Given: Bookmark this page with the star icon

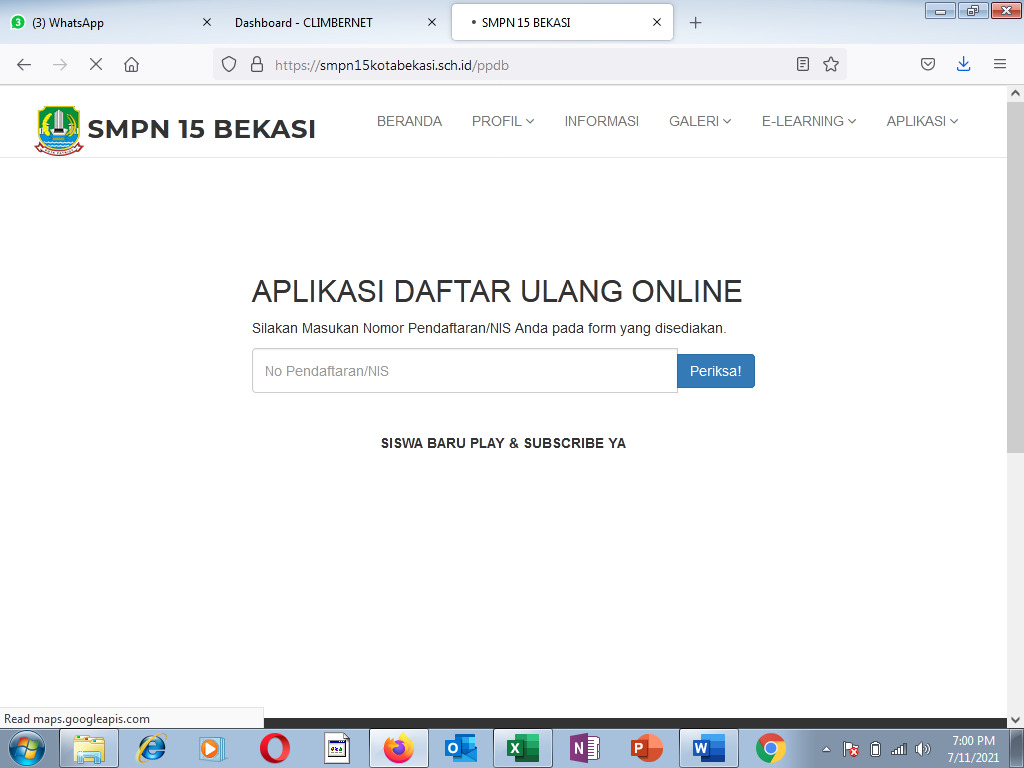Looking at the screenshot, I should pos(830,64).
